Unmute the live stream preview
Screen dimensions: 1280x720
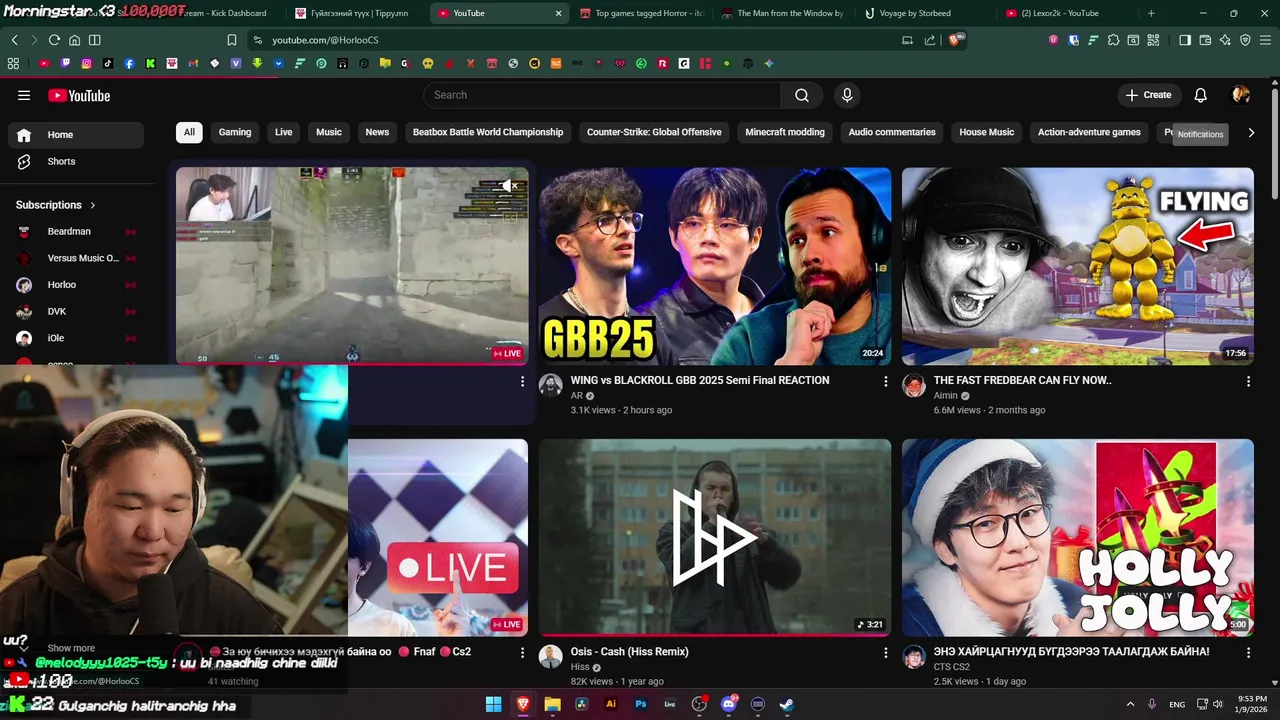[x=508, y=186]
